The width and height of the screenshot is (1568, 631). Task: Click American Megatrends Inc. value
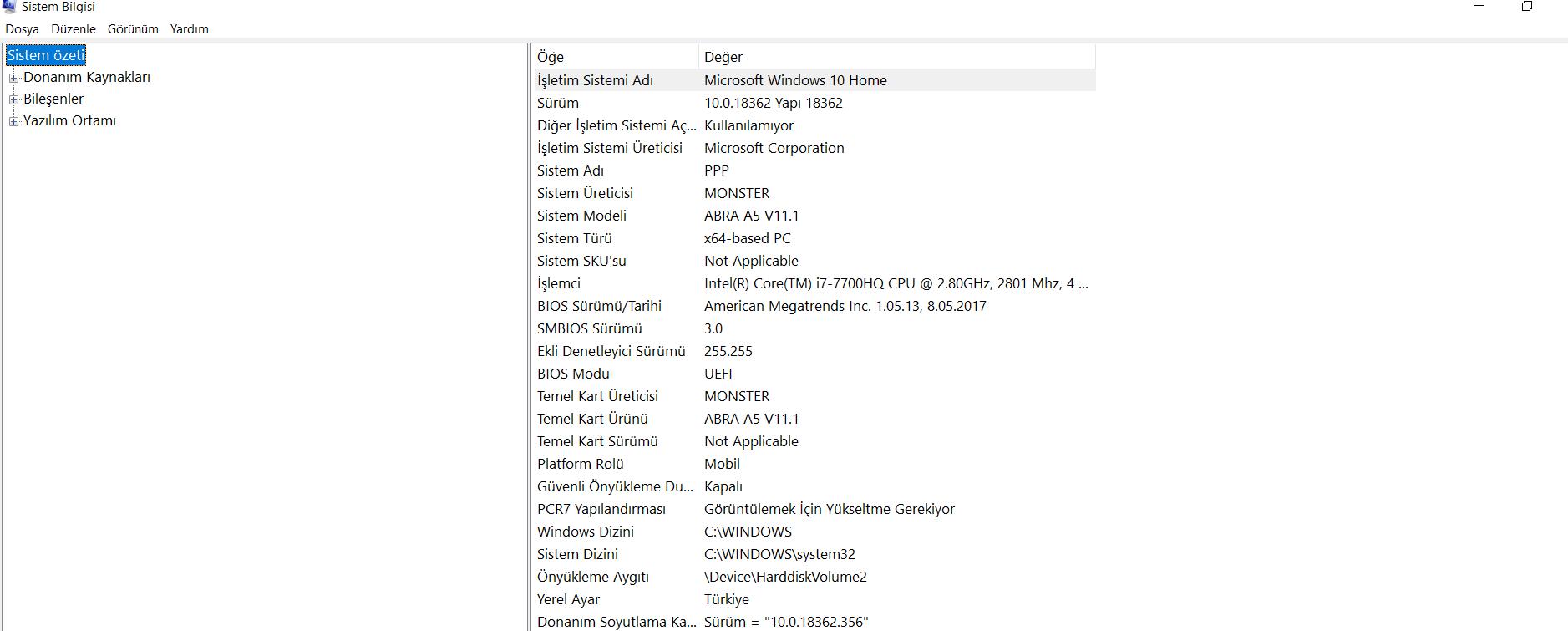(x=845, y=306)
